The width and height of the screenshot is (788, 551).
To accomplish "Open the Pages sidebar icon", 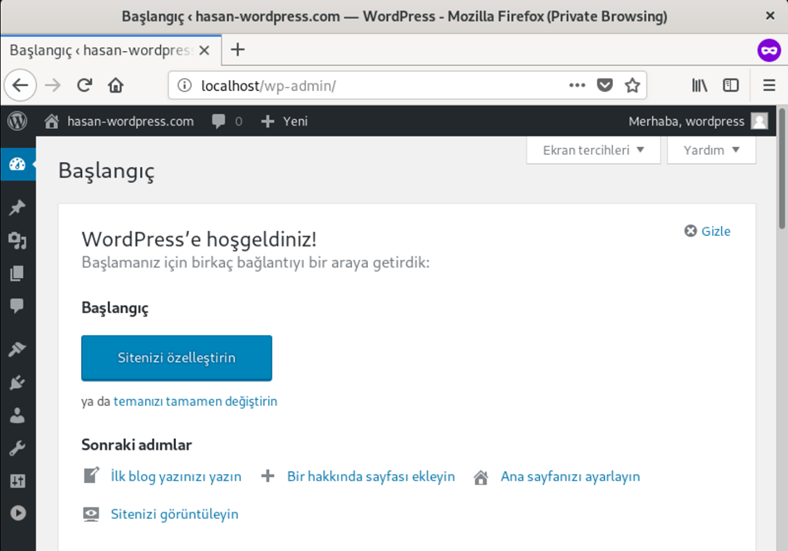I will (x=18, y=273).
